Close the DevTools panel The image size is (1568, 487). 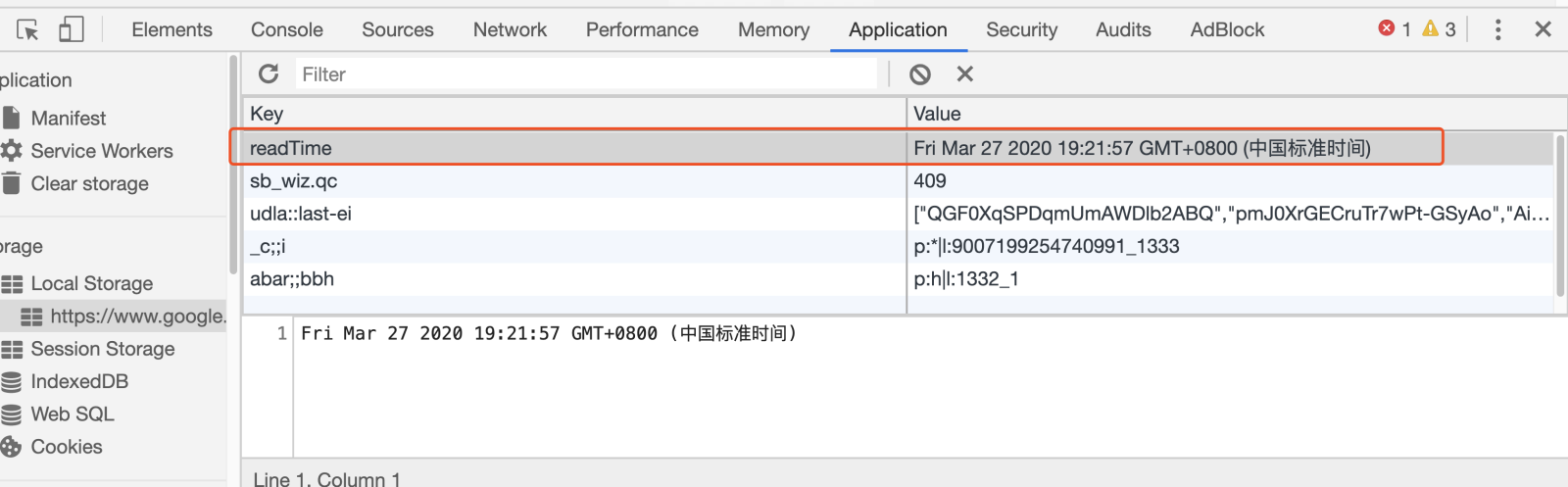click(1543, 29)
